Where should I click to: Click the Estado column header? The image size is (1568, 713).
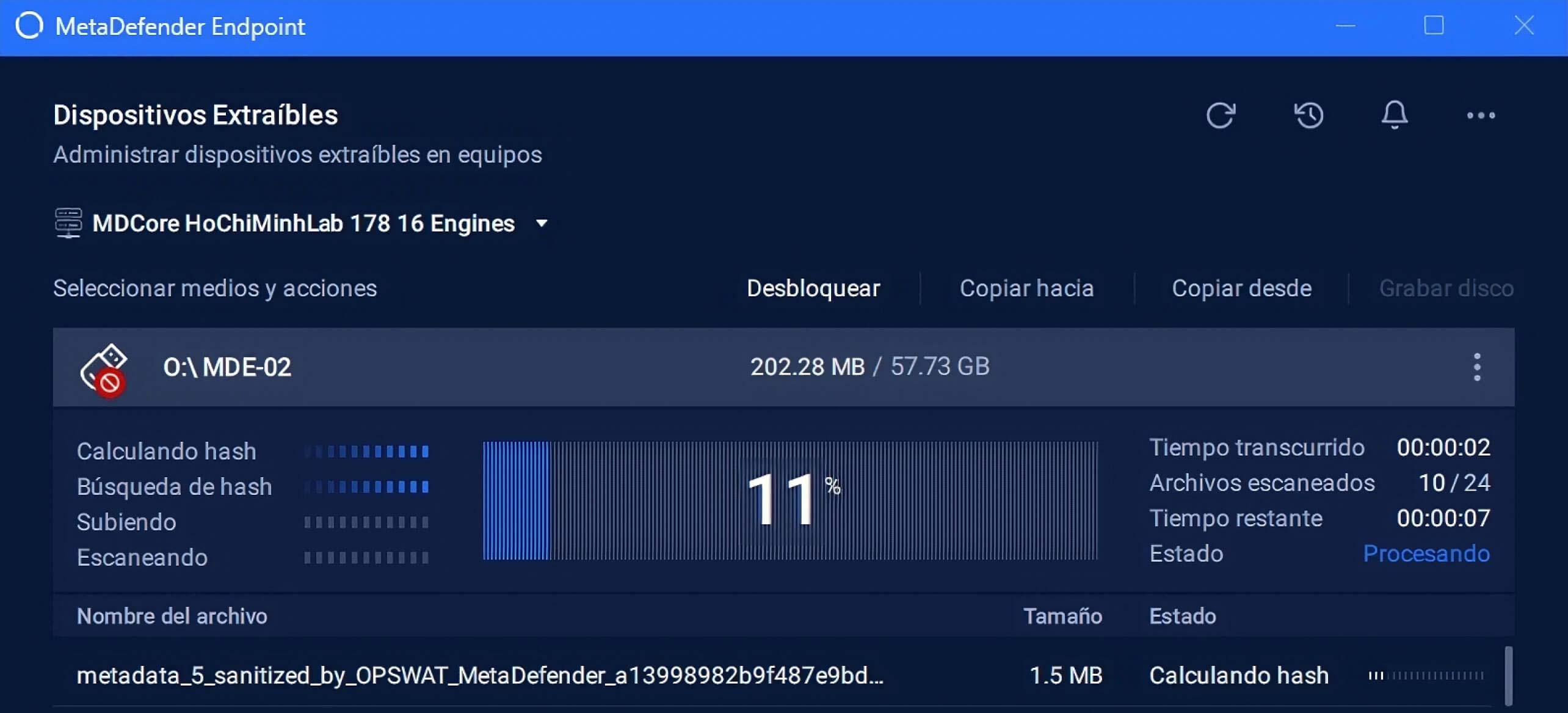click(x=1183, y=616)
